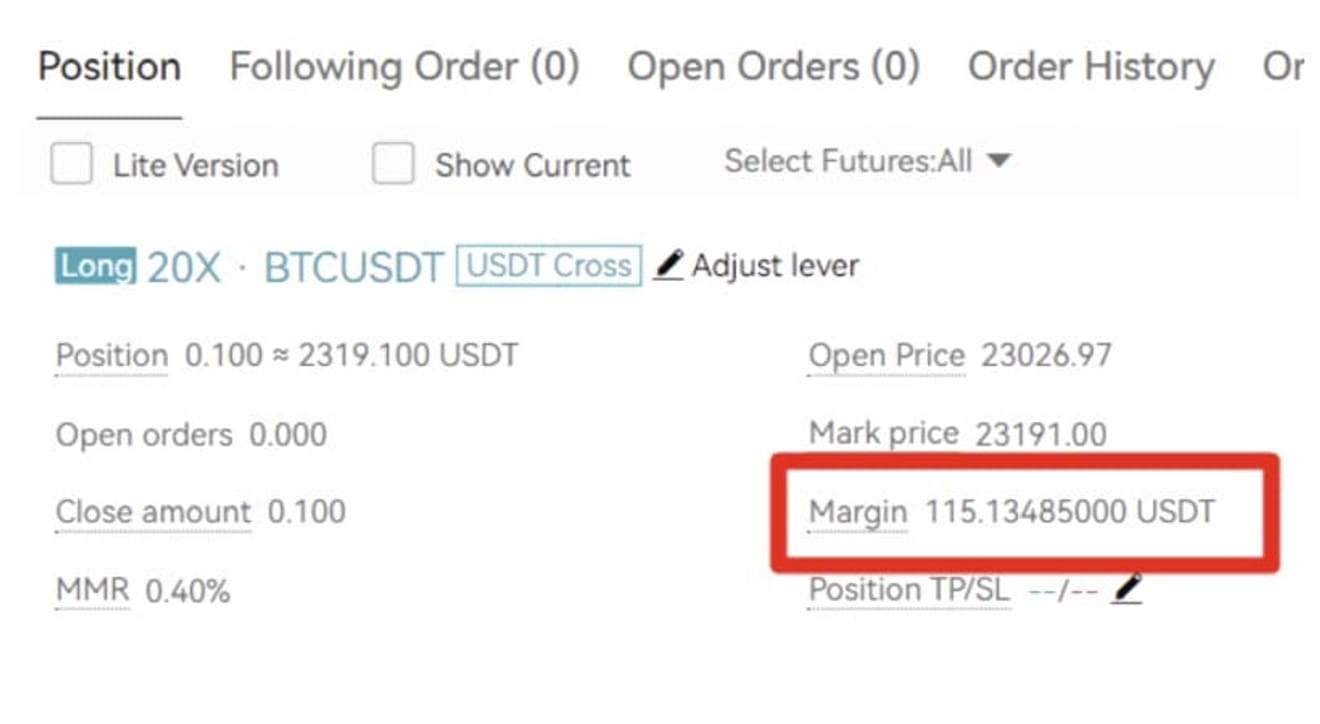The image size is (1320, 724).
Task: Click the Mark price label
Action: click(883, 435)
